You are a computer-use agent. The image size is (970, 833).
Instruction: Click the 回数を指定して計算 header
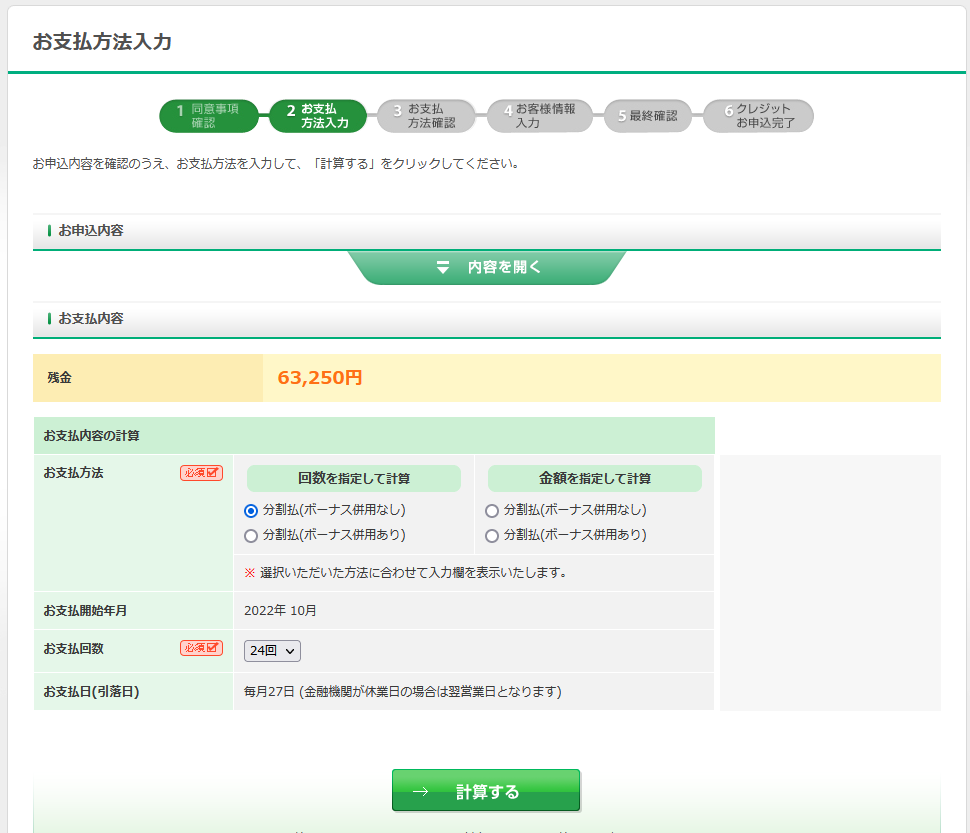coord(354,479)
